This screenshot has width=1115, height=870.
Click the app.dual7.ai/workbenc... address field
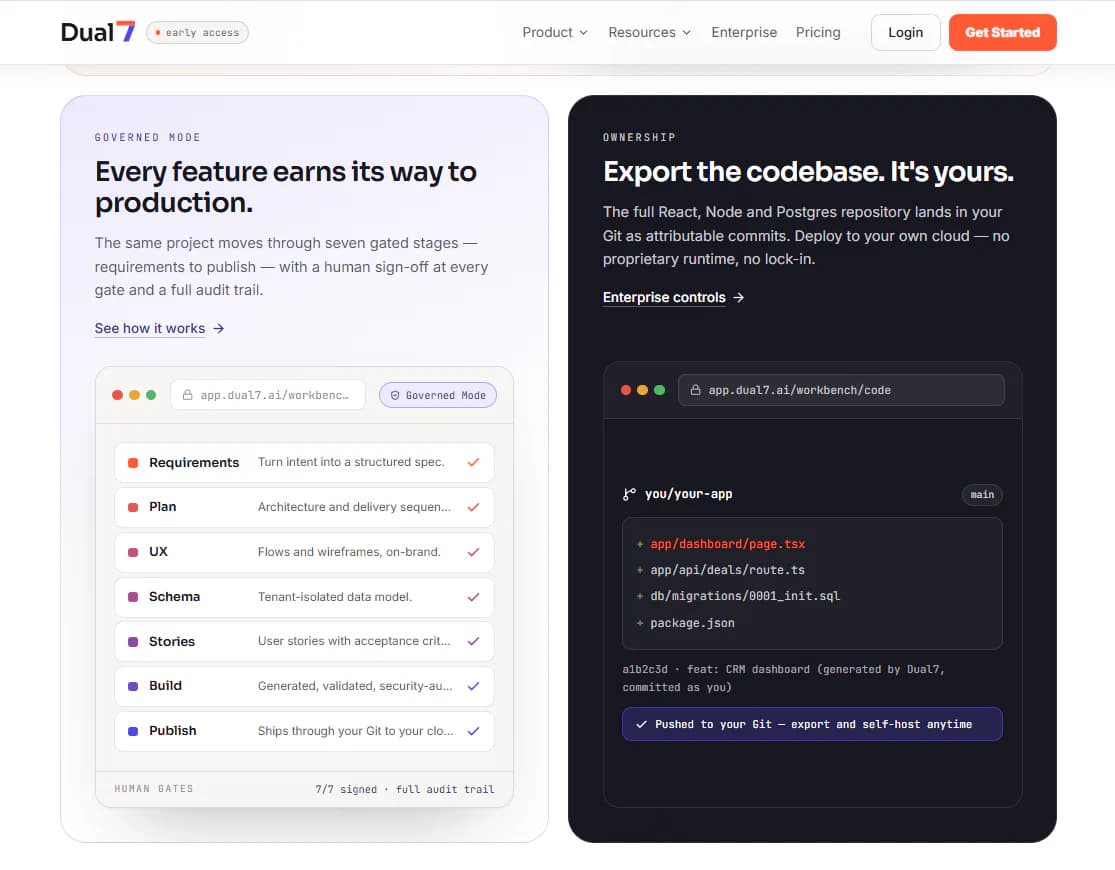267,395
